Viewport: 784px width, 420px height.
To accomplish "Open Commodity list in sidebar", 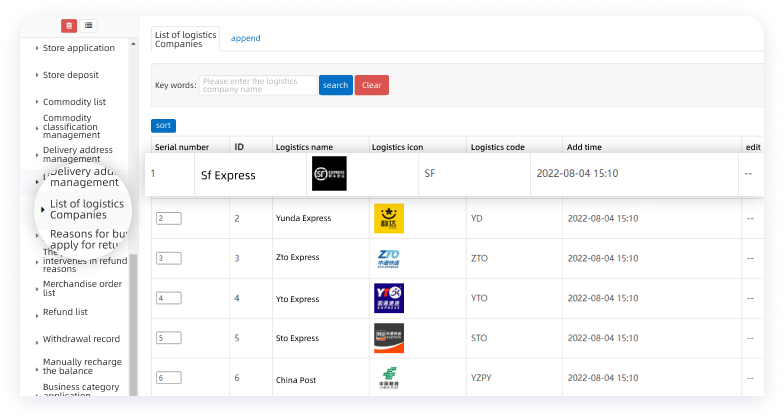I will click(74, 102).
